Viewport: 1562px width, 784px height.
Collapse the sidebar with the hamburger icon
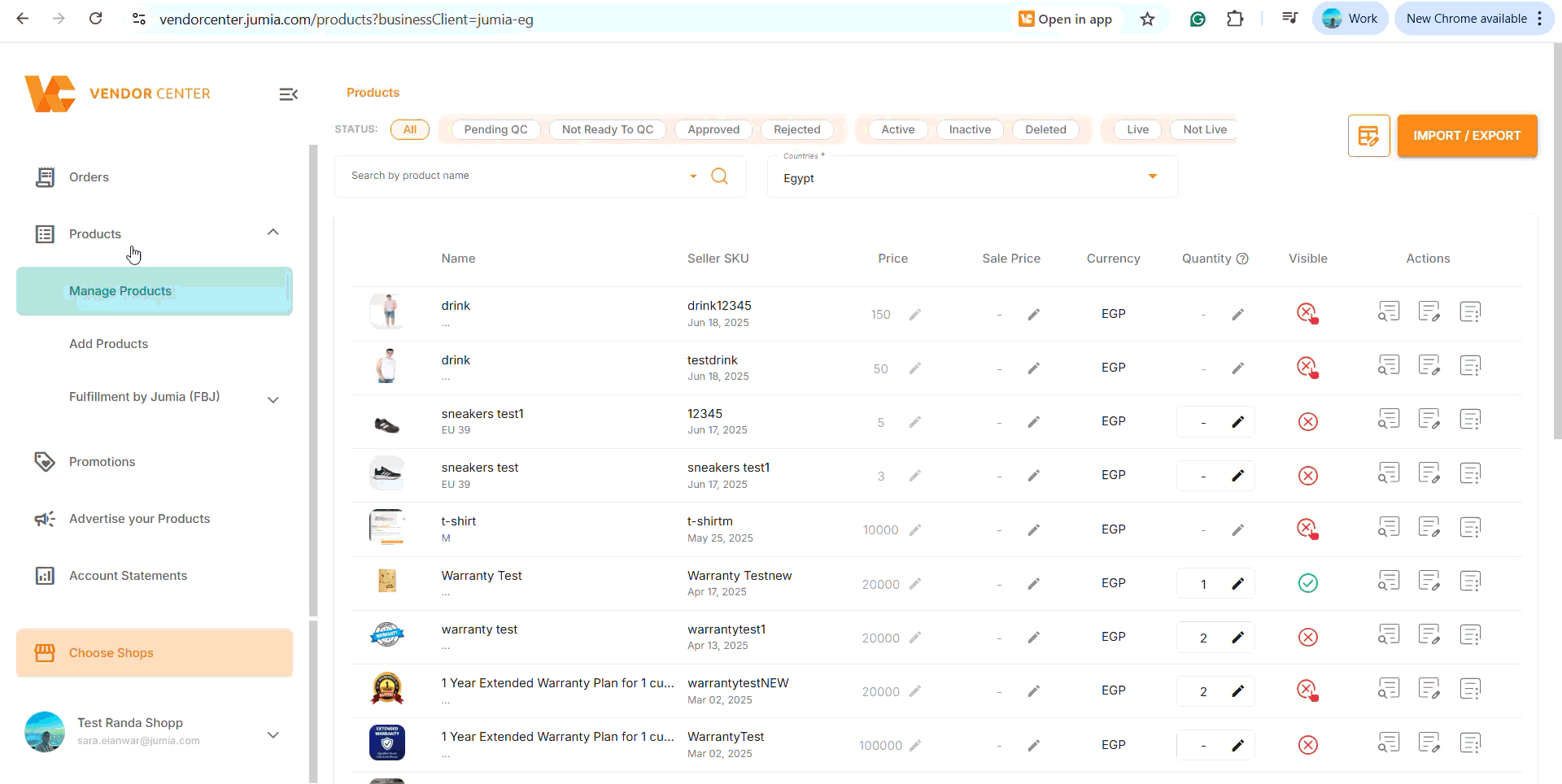pyautogui.click(x=288, y=94)
